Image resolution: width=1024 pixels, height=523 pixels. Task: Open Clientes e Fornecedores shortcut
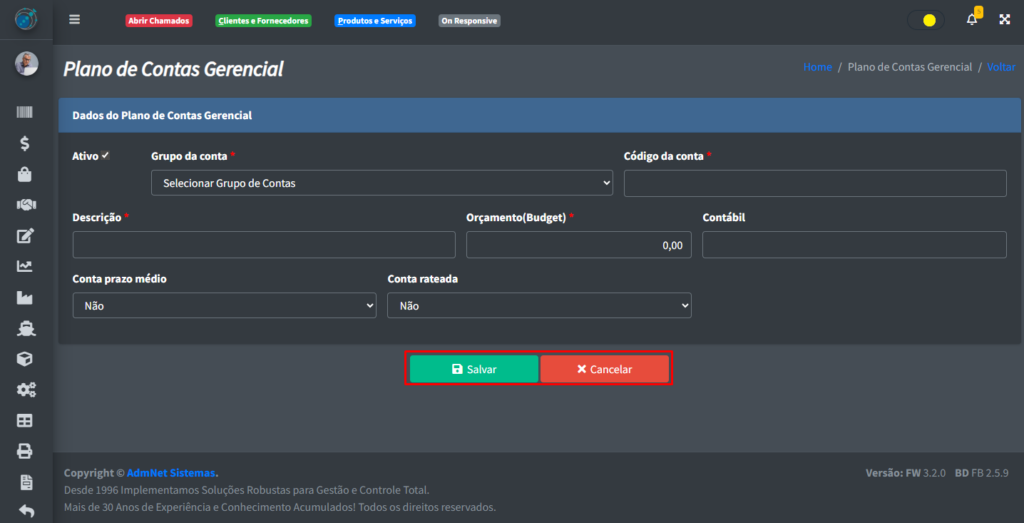click(264, 21)
